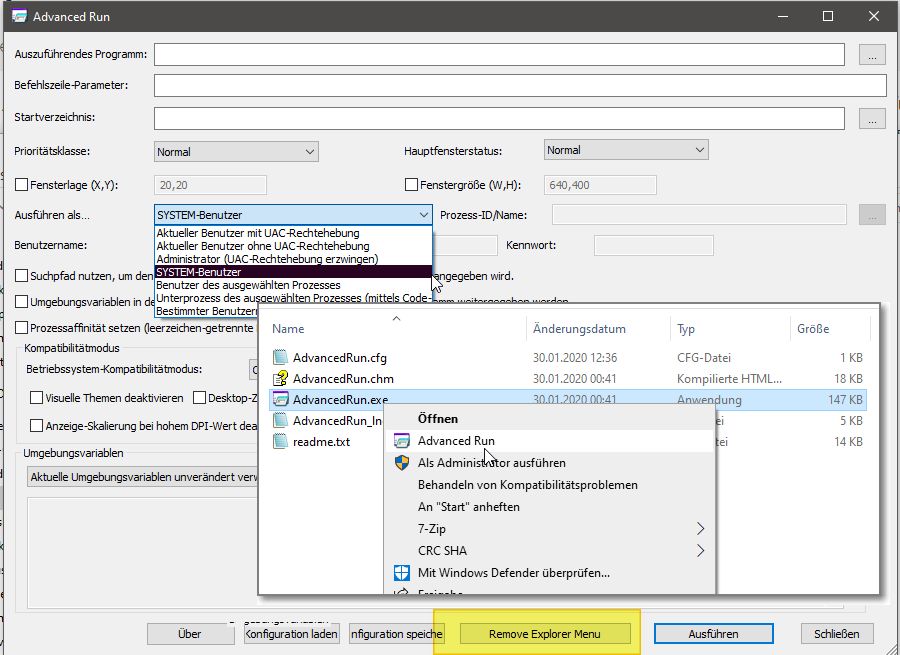This screenshot has height=655, width=900.
Task: Toggle Visuelle Themen deaktivieren checkbox
Action: click(x=37, y=397)
